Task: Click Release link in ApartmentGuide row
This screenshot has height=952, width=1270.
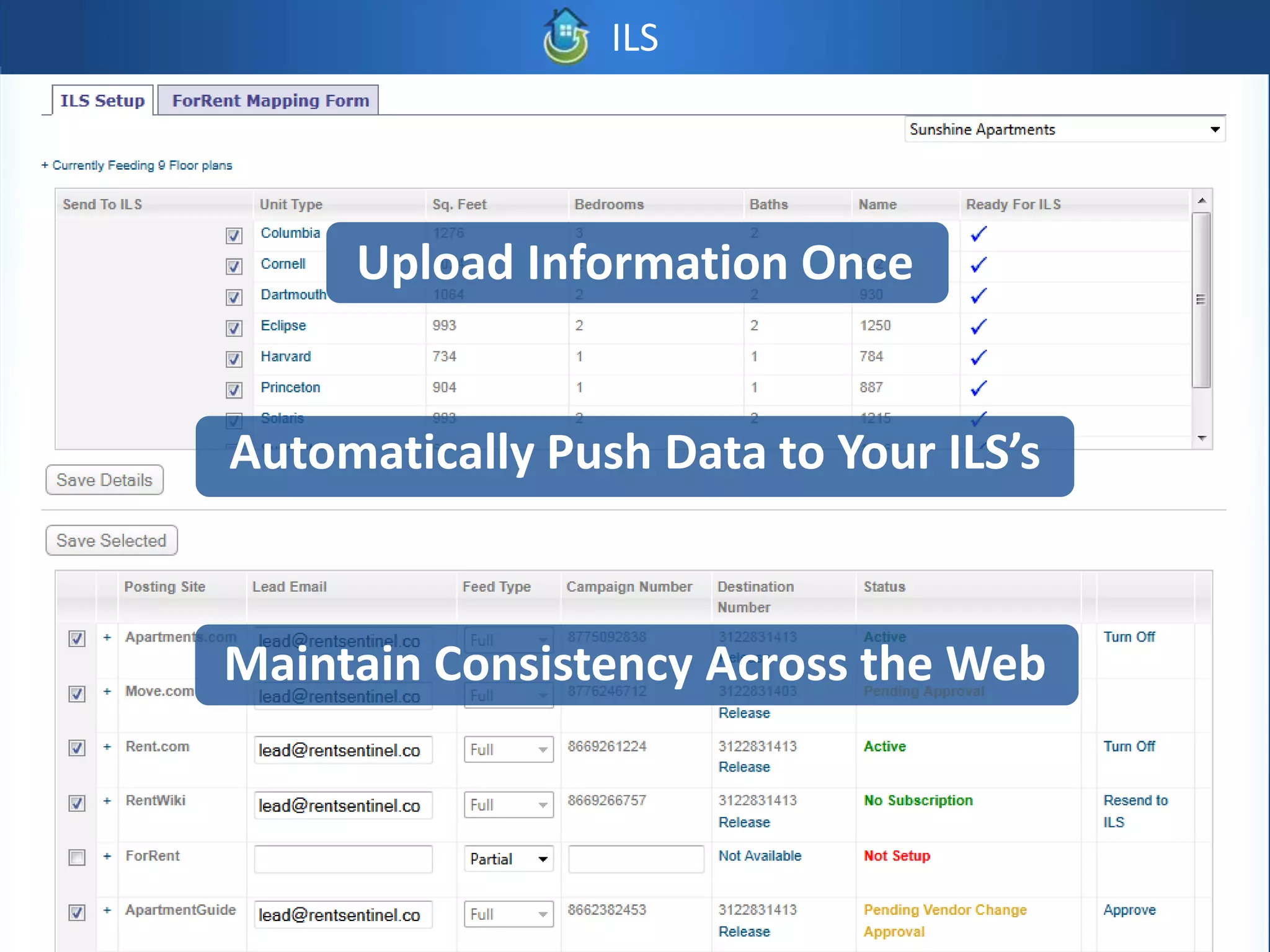Action: click(744, 932)
